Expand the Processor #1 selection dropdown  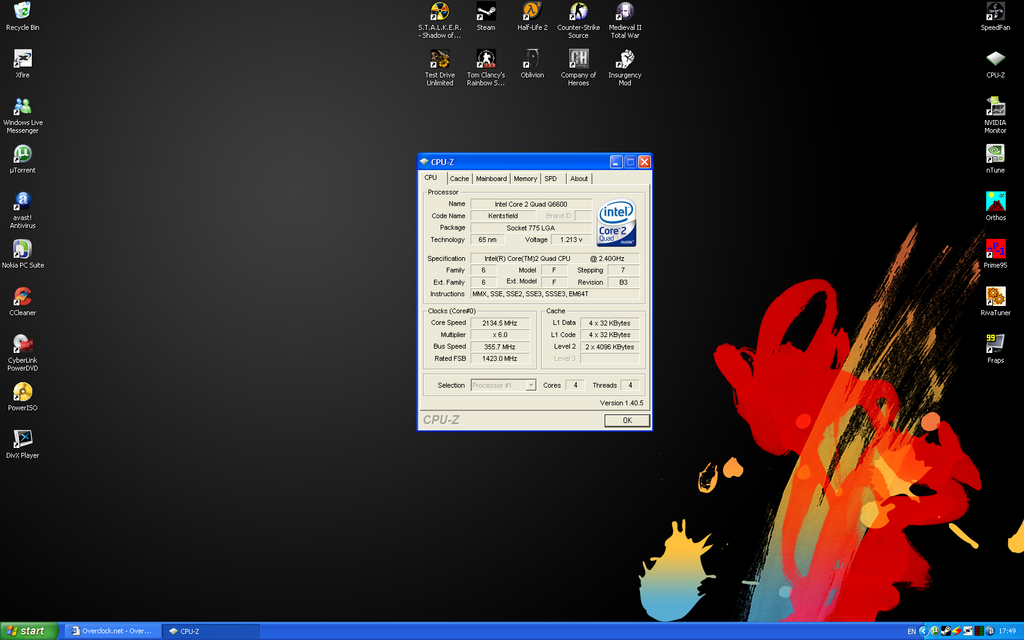[530, 385]
